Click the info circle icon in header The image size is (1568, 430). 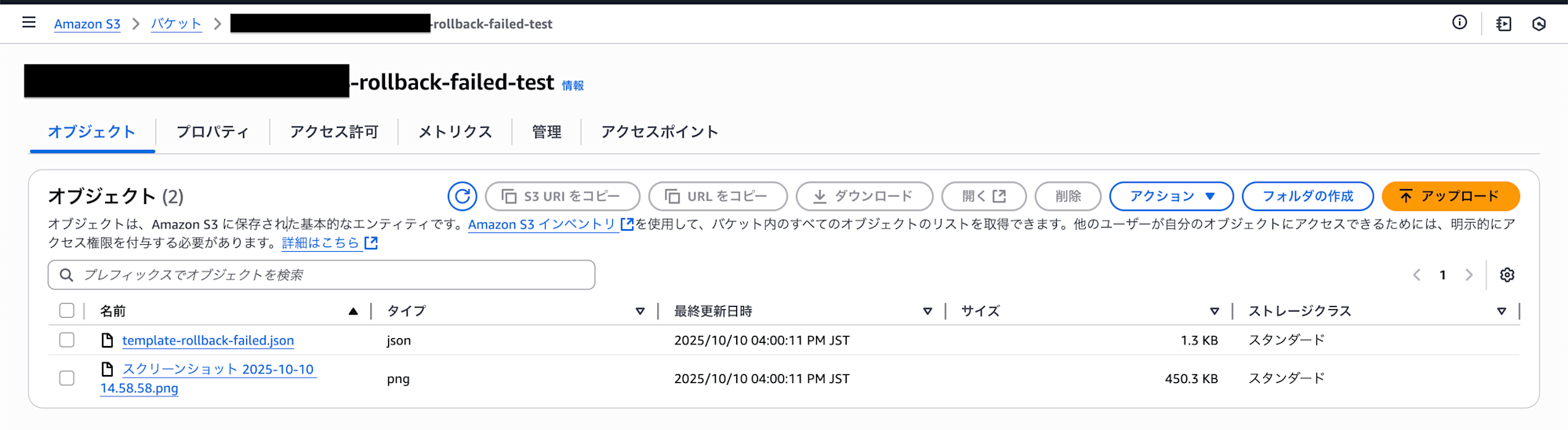(1459, 23)
